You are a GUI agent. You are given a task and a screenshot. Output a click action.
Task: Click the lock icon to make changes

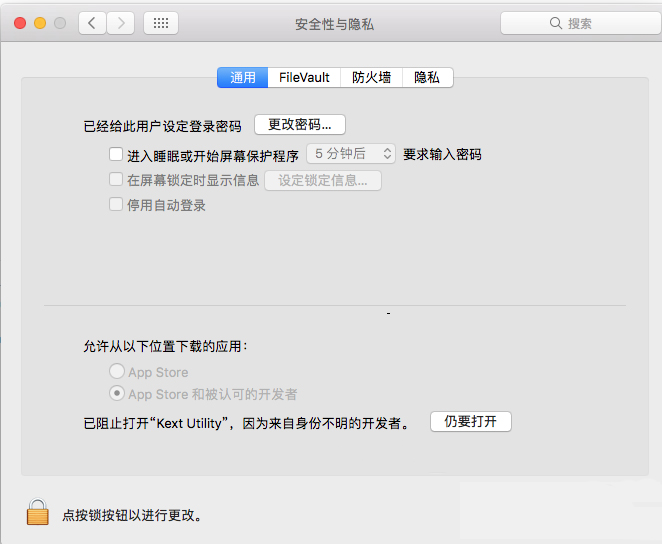[x=38, y=512]
